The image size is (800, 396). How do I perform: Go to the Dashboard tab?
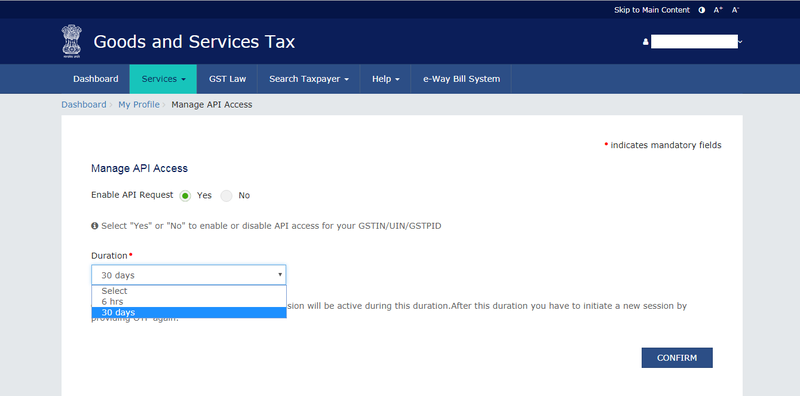pyautogui.click(x=95, y=79)
